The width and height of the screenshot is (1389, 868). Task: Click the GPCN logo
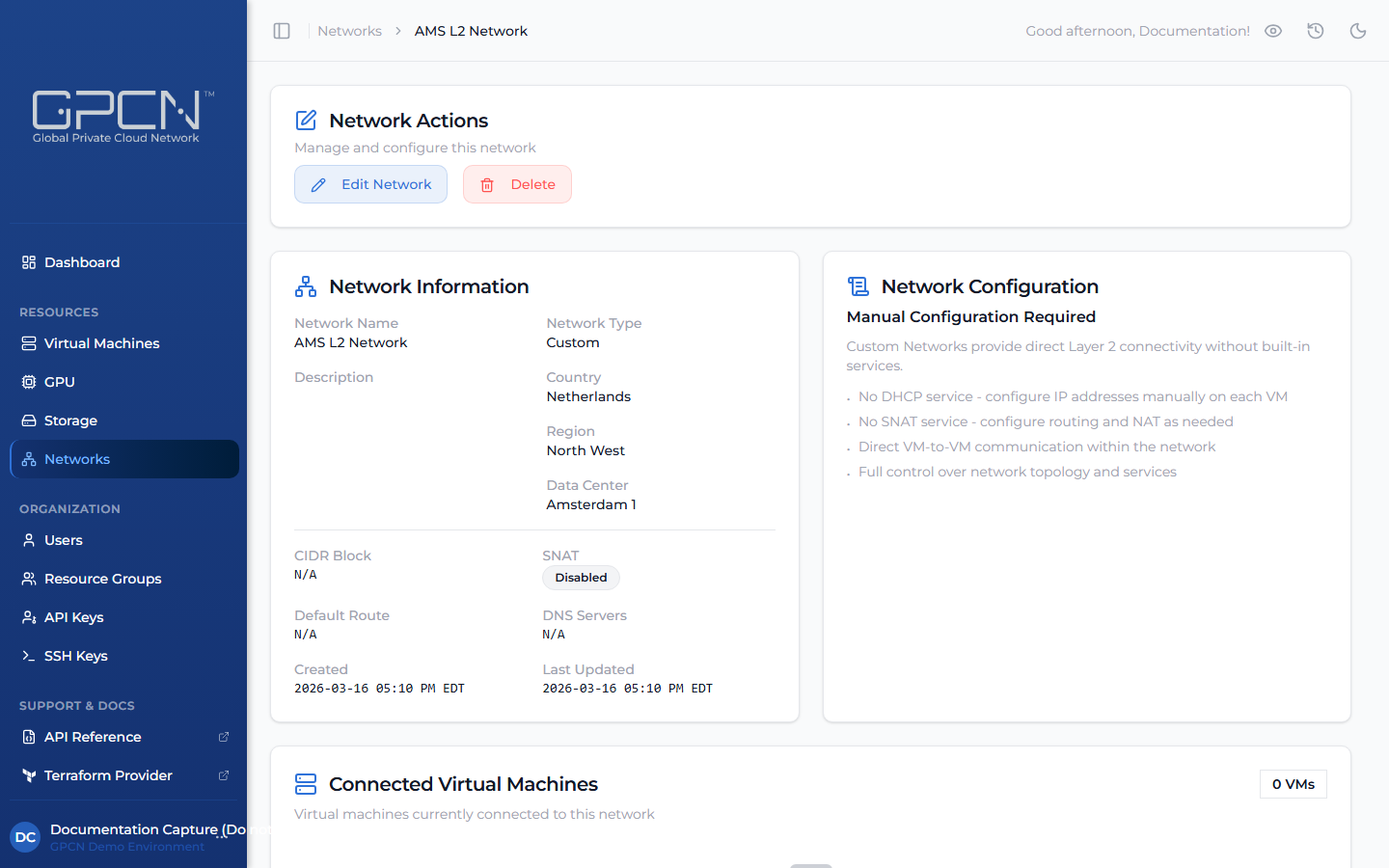(x=123, y=117)
